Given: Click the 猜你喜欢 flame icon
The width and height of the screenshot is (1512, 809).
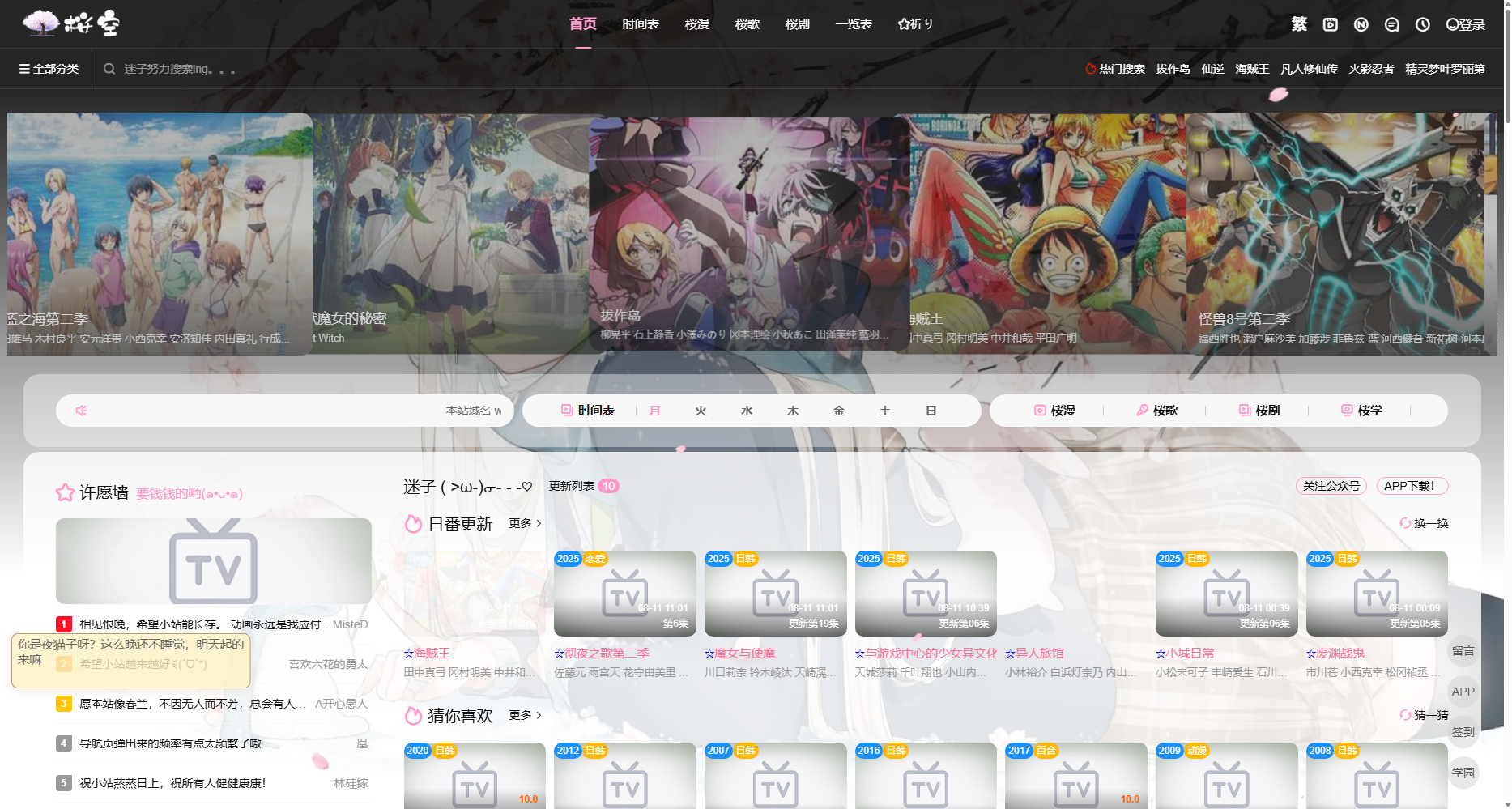Looking at the screenshot, I should (413, 716).
